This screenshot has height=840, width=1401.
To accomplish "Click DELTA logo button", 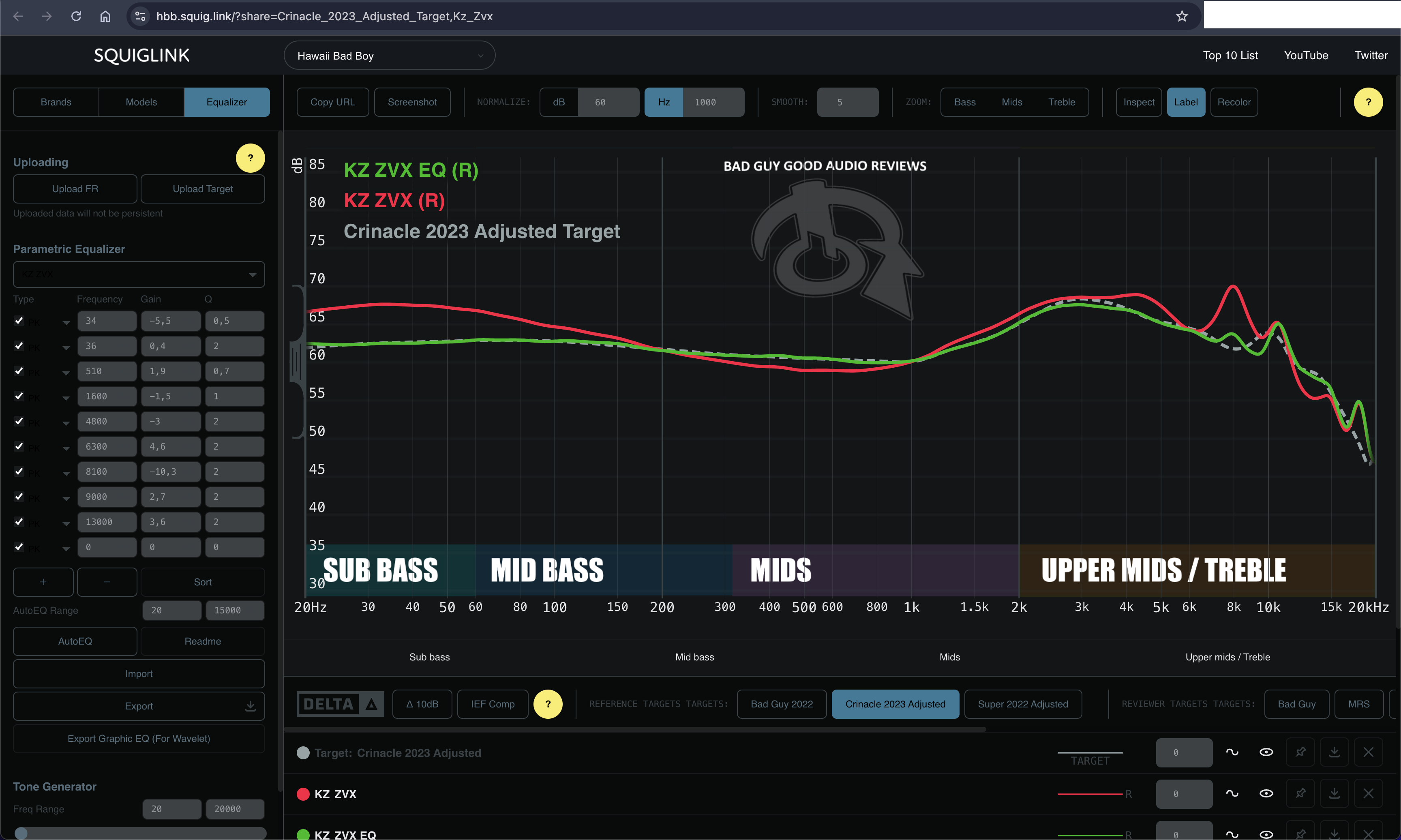I will 340,704.
